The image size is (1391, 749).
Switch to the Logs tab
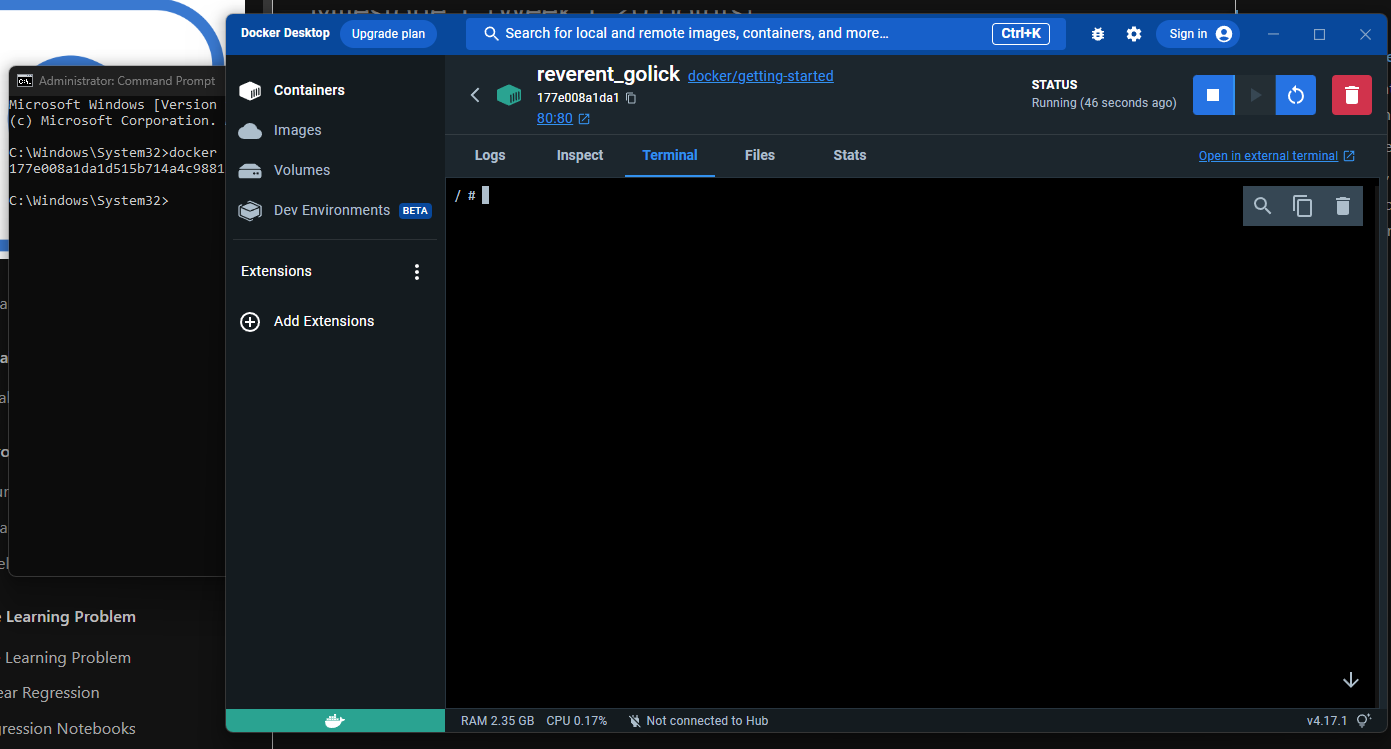pyautogui.click(x=490, y=155)
